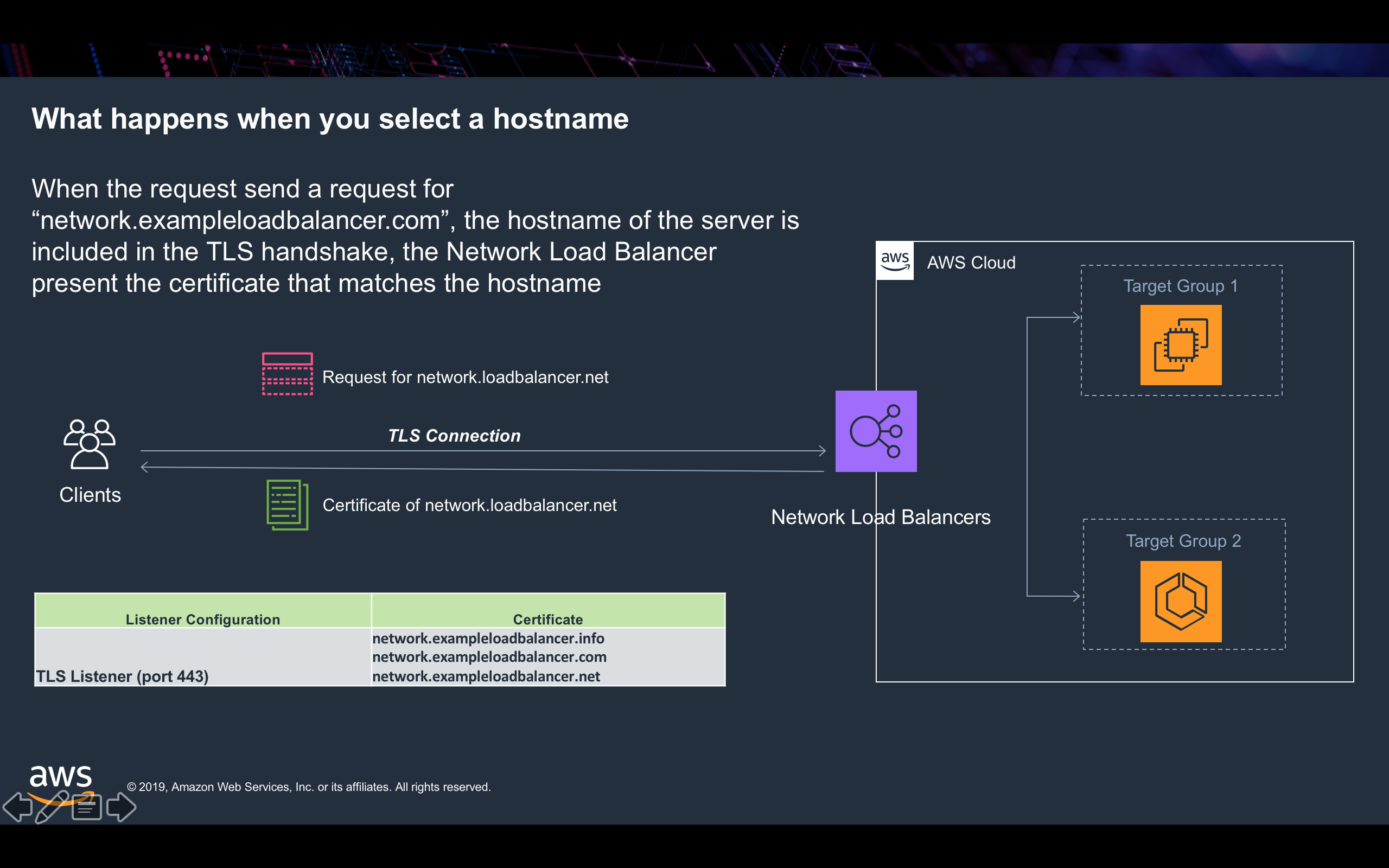Image resolution: width=1389 pixels, height=868 pixels.
Task: Click the EC2 icon in Target Group 1
Action: point(1180,345)
